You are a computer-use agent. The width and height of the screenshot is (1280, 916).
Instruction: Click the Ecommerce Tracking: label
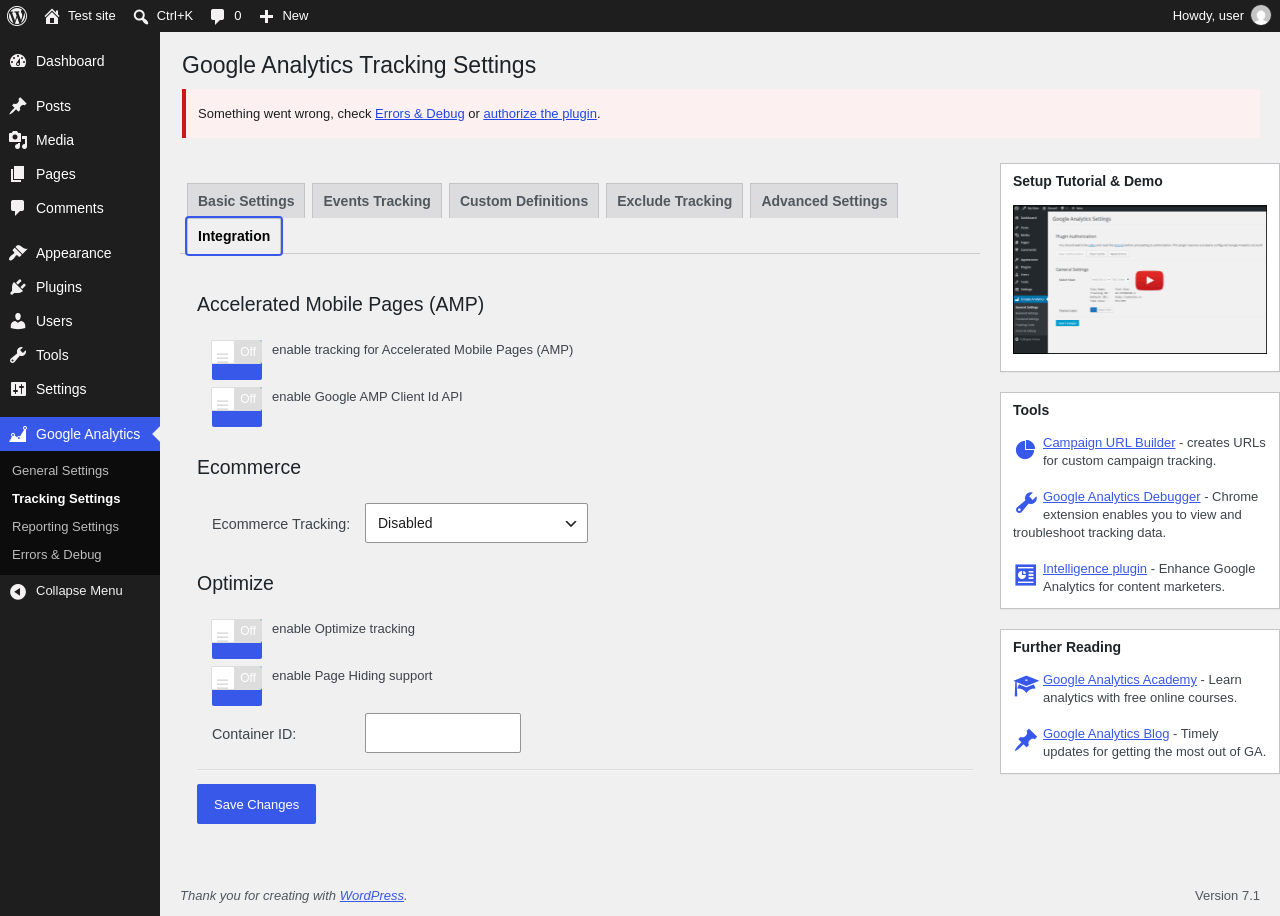[281, 524]
